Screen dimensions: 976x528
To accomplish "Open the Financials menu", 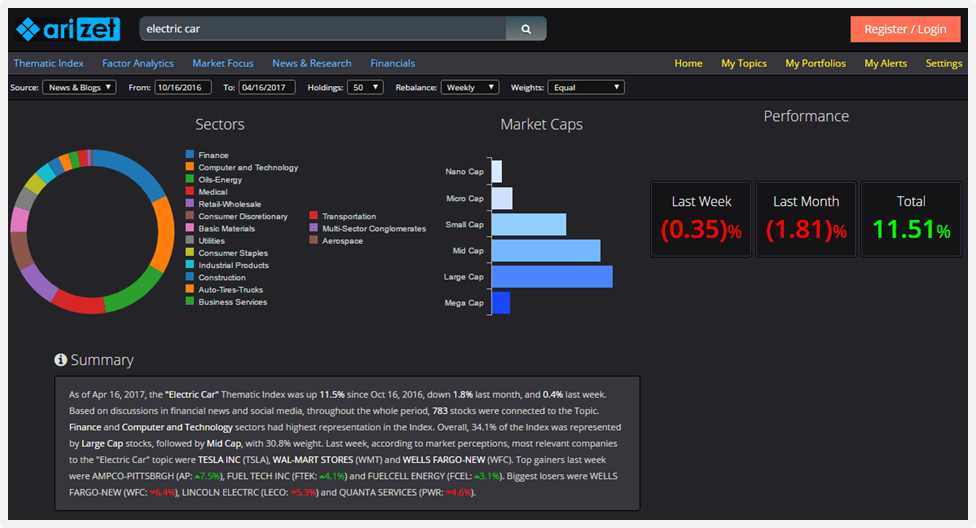I will click(x=392, y=64).
